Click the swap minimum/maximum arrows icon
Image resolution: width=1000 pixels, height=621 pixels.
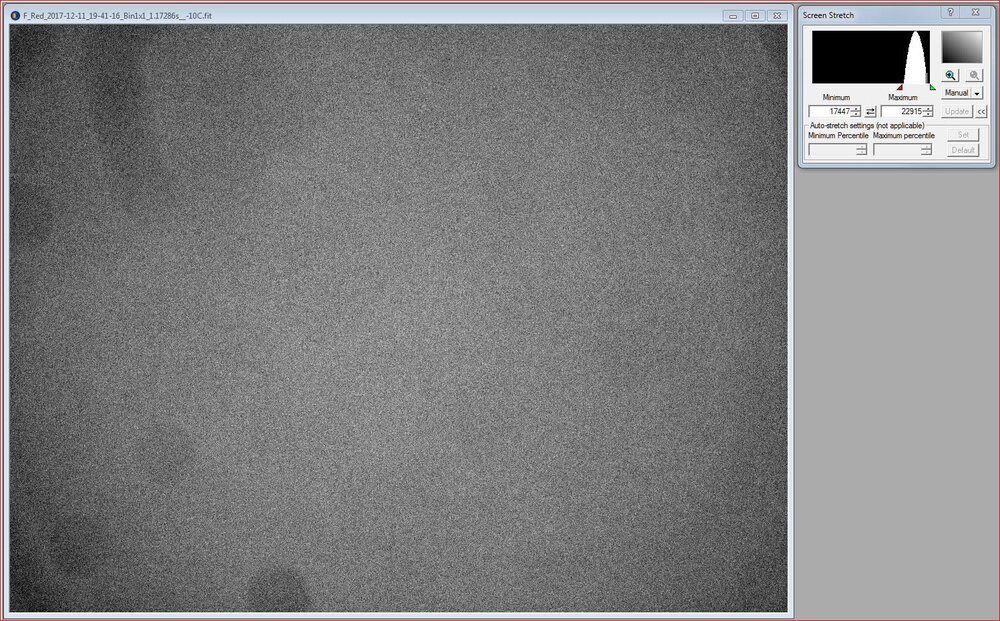[870, 111]
